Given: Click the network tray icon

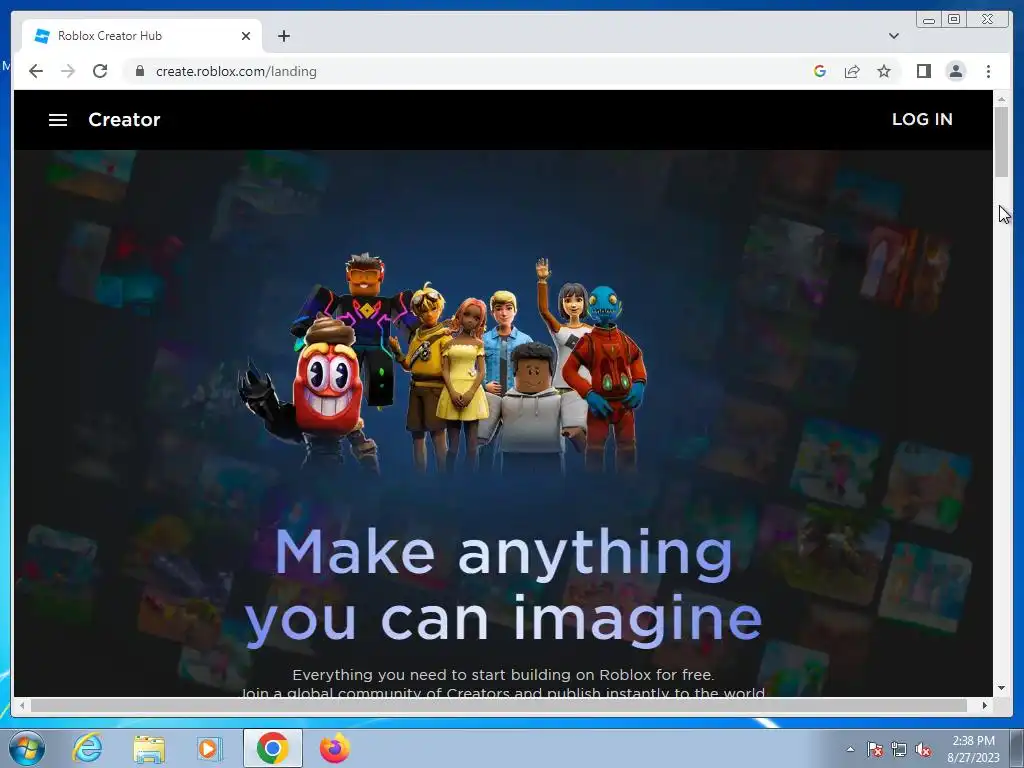Looking at the screenshot, I should tap(899, 750).
